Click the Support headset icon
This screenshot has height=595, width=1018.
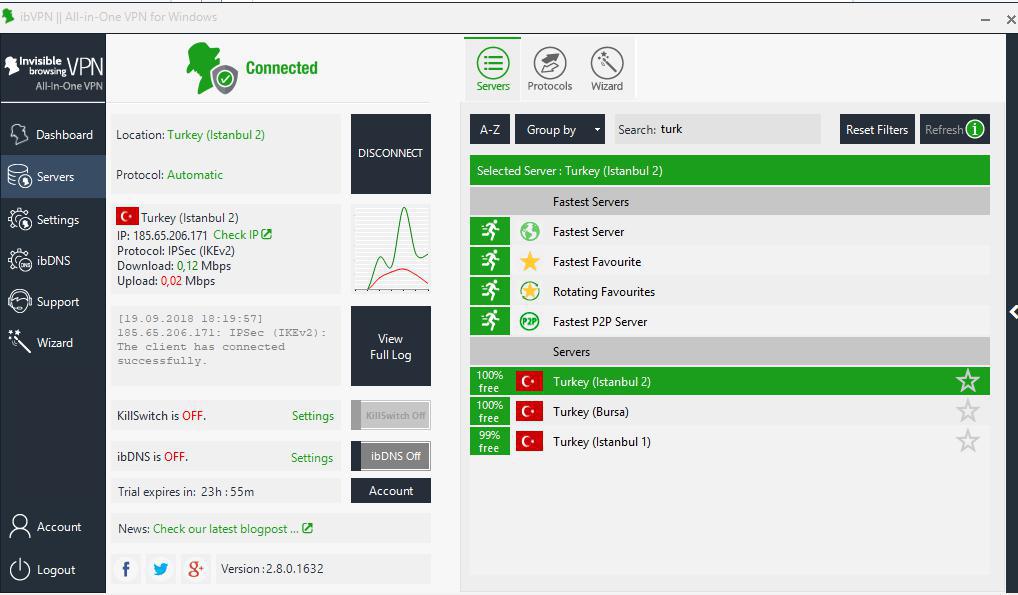(19, 301)
